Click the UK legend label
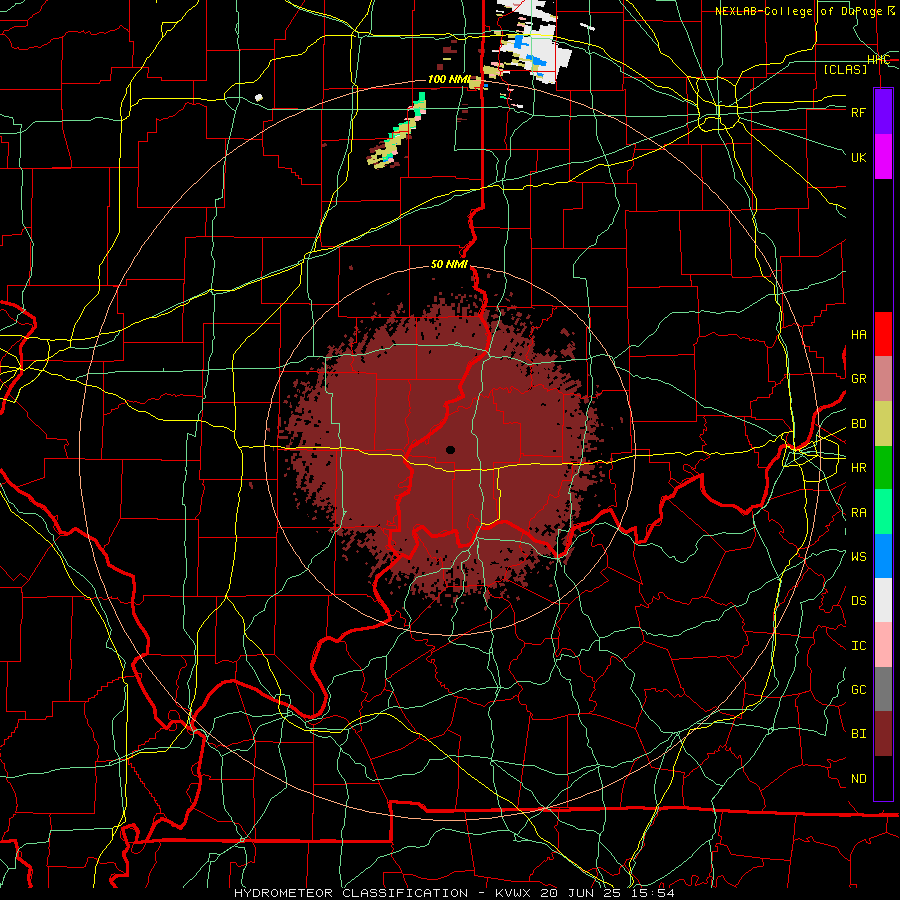Screen dimensions: 900x900 (x=858, y=157)
